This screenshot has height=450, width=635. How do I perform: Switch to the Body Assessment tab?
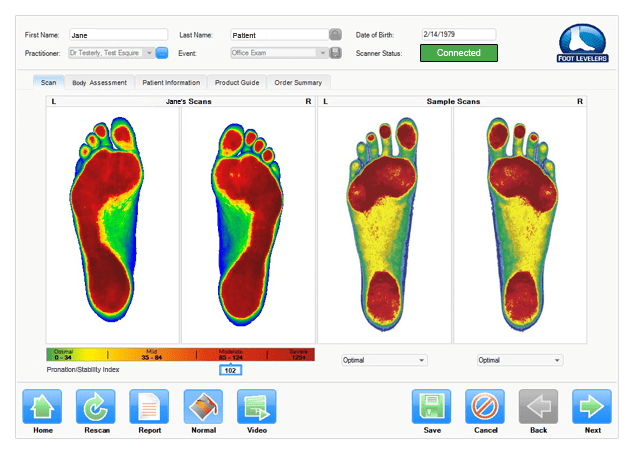coord(99,82)
